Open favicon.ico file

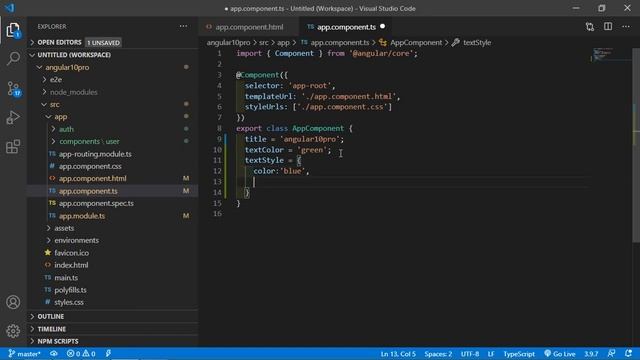pyautogui.click(x=71, y=253)
